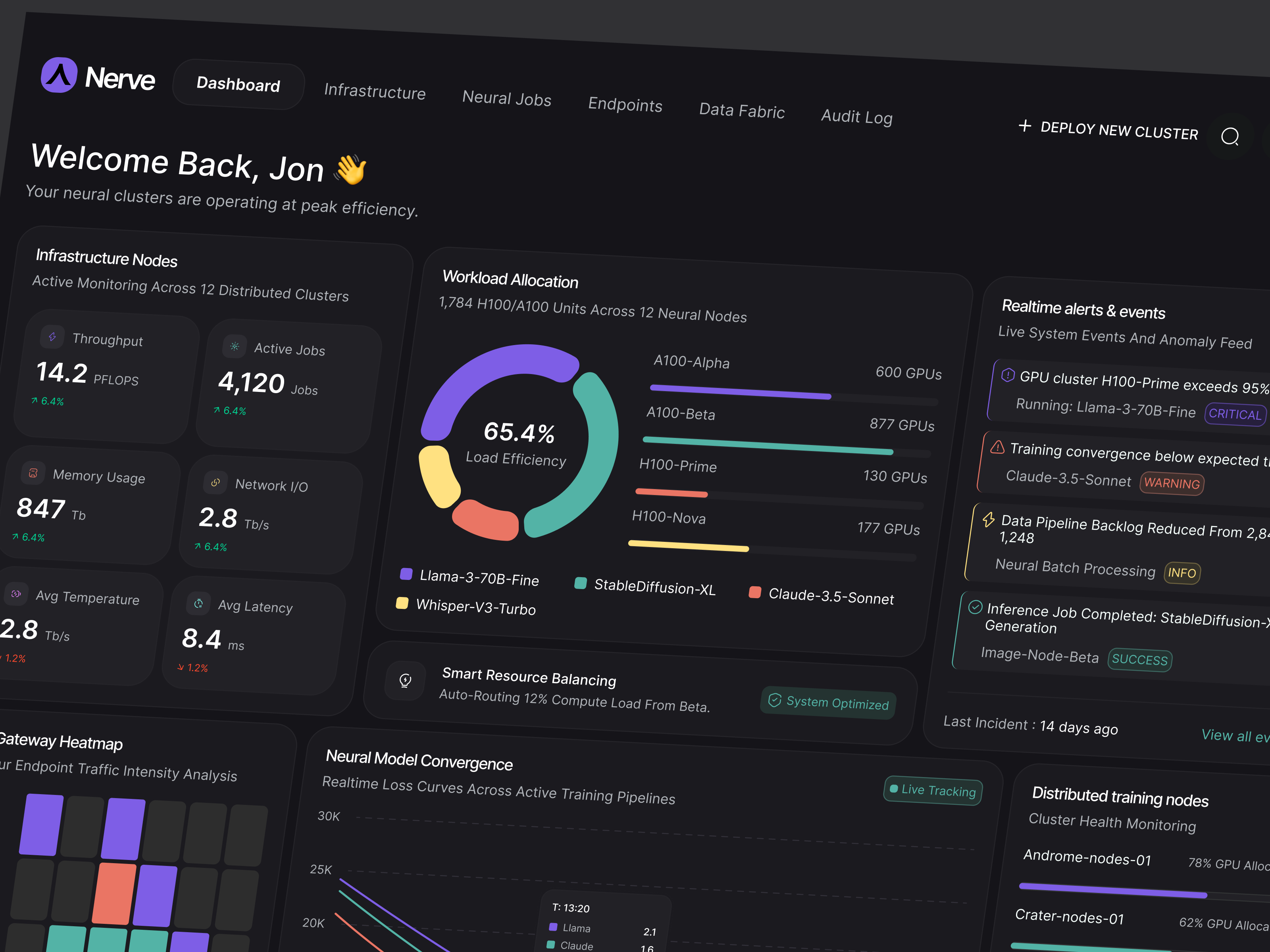Click the Data Pipeline lightning bolt icon
Viewport: 1270px width, 952px height.
[989, 519]
